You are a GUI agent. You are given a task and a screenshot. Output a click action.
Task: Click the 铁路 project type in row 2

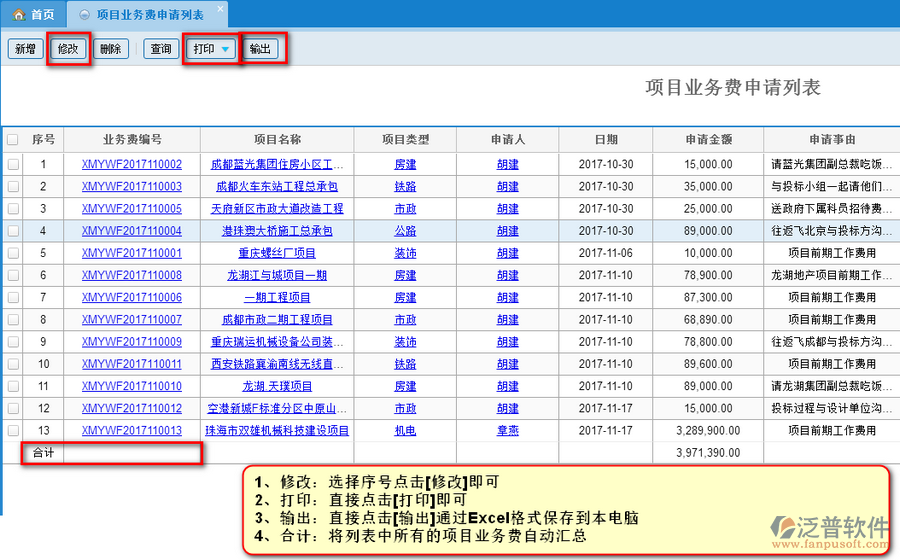coord(405,186)
